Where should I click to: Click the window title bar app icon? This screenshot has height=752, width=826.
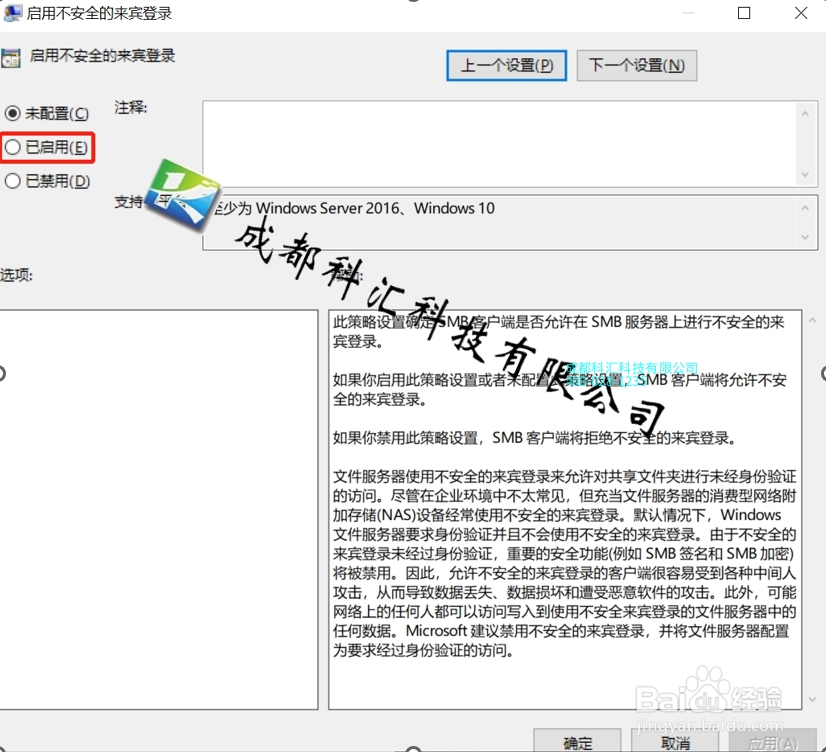(13, 13)
